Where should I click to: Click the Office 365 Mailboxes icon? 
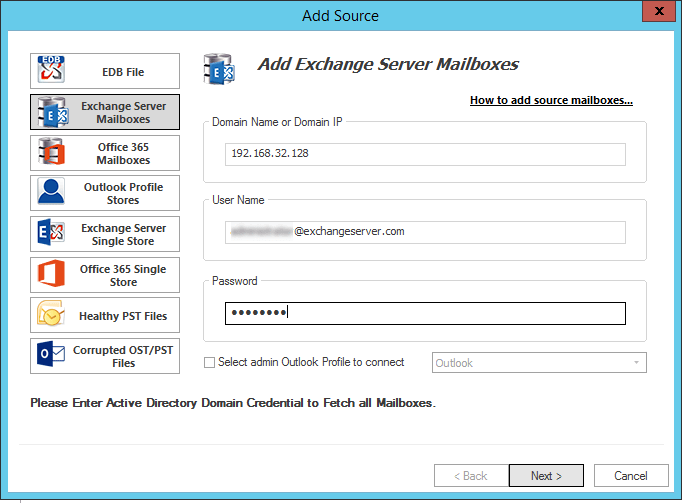[51, 151]
